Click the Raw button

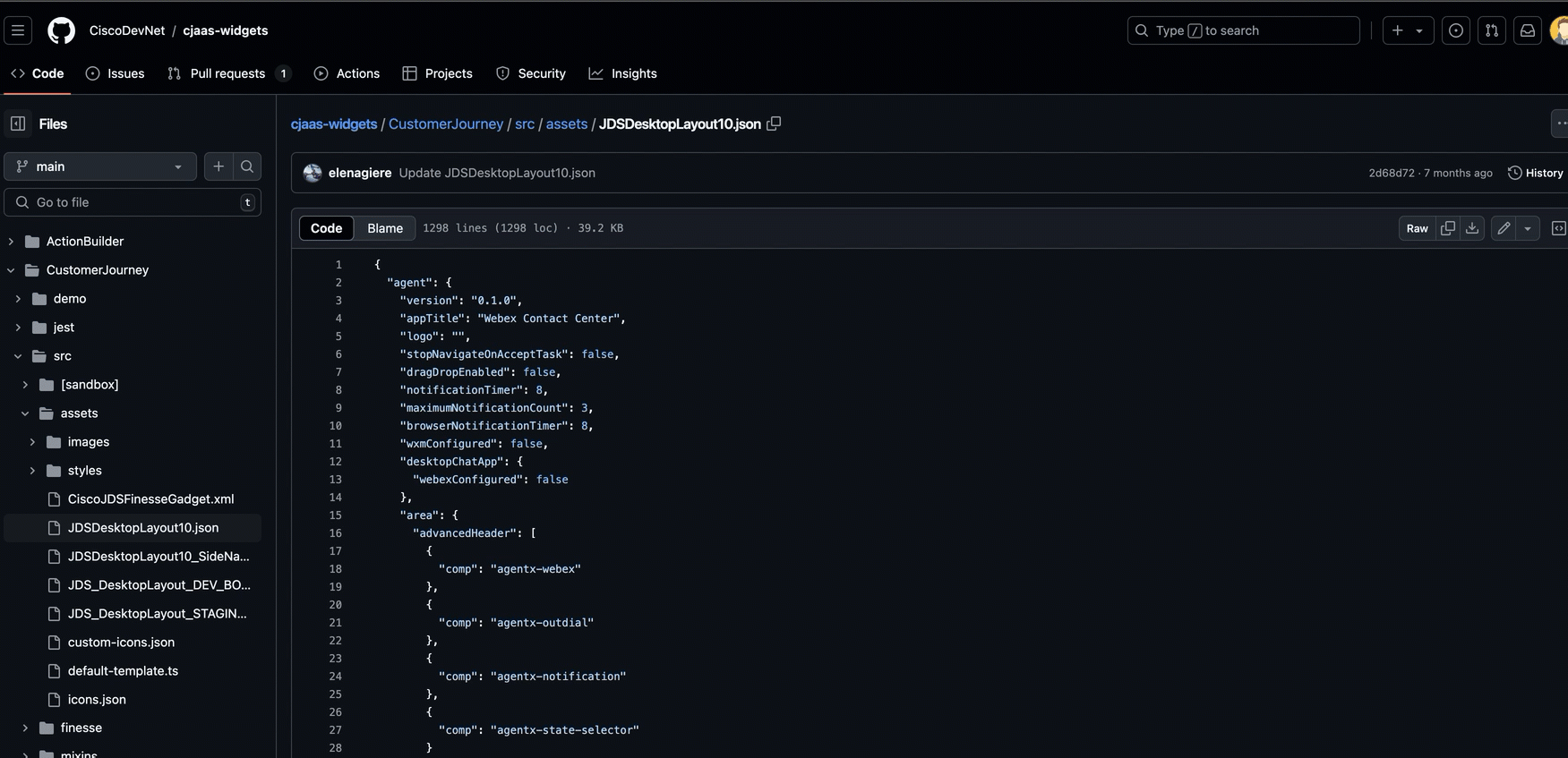point(1417,228)
